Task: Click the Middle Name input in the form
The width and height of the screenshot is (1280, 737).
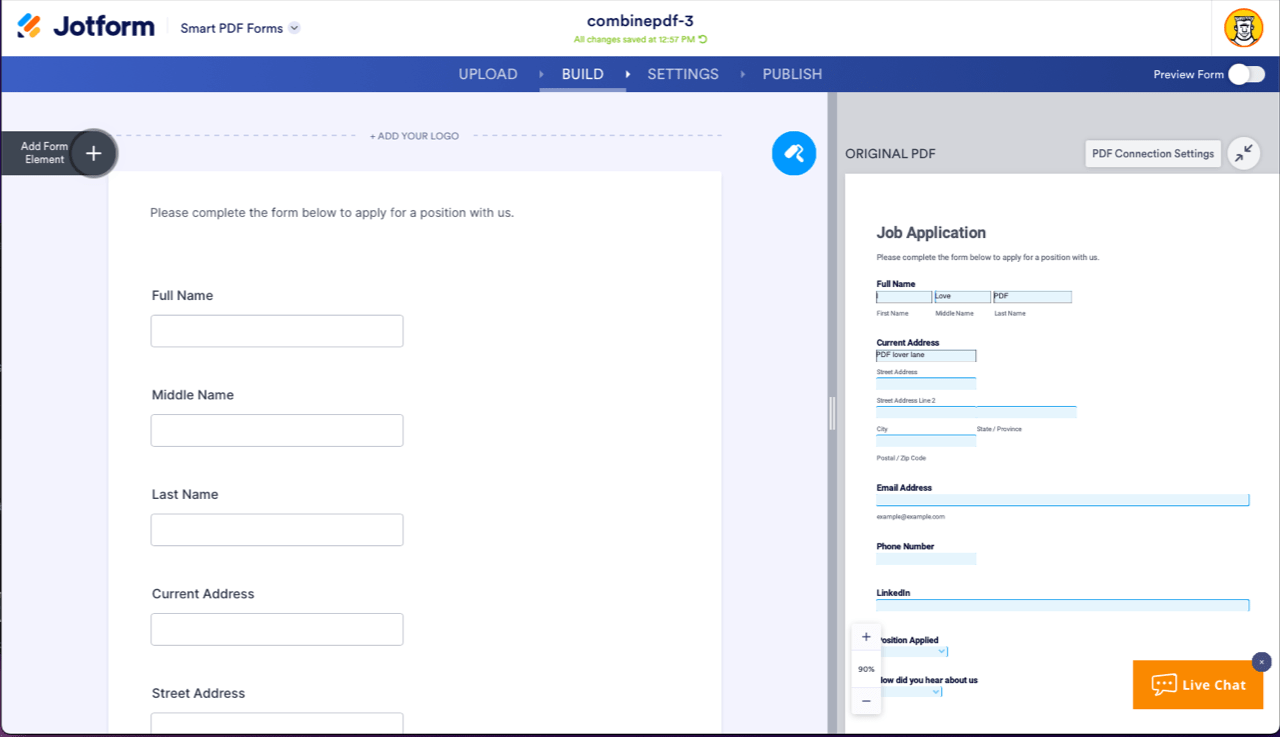Action: pyautogui.click(x=277, y=430)
